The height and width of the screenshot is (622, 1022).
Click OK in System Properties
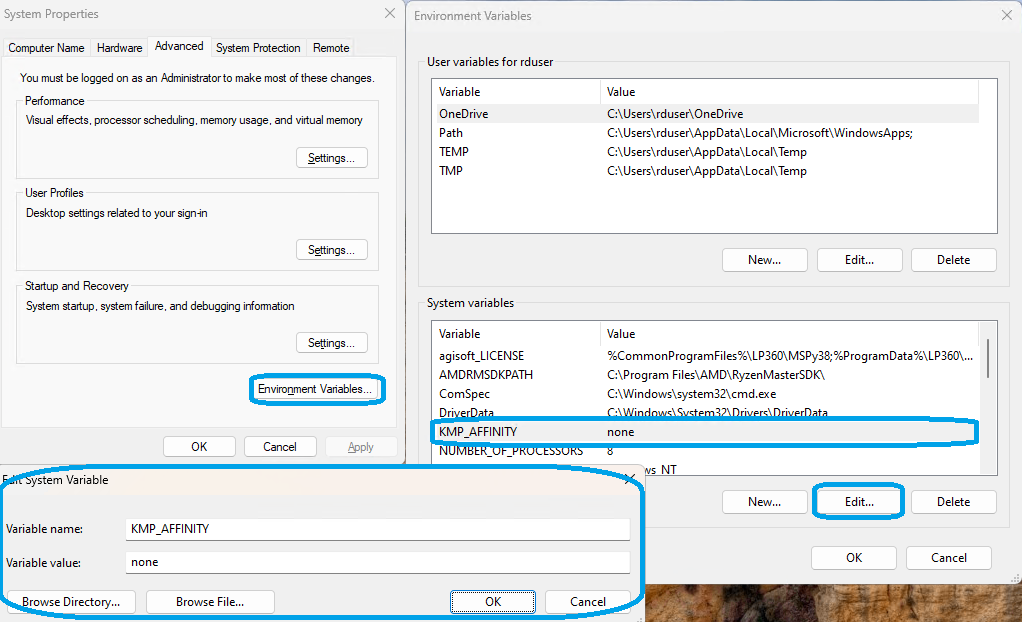tap(199, 447)
